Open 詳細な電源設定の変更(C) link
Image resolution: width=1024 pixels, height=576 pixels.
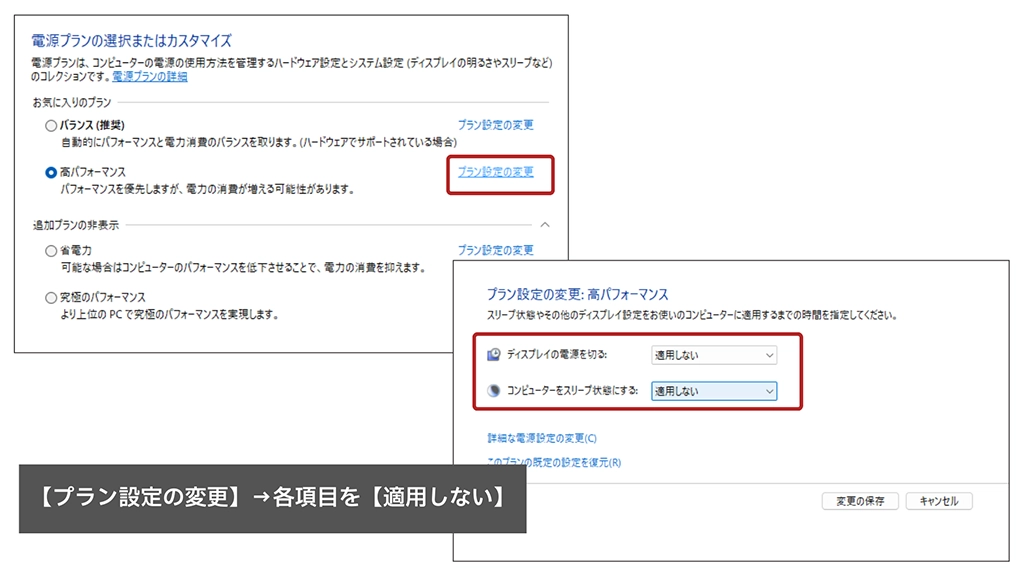[541, 438]
